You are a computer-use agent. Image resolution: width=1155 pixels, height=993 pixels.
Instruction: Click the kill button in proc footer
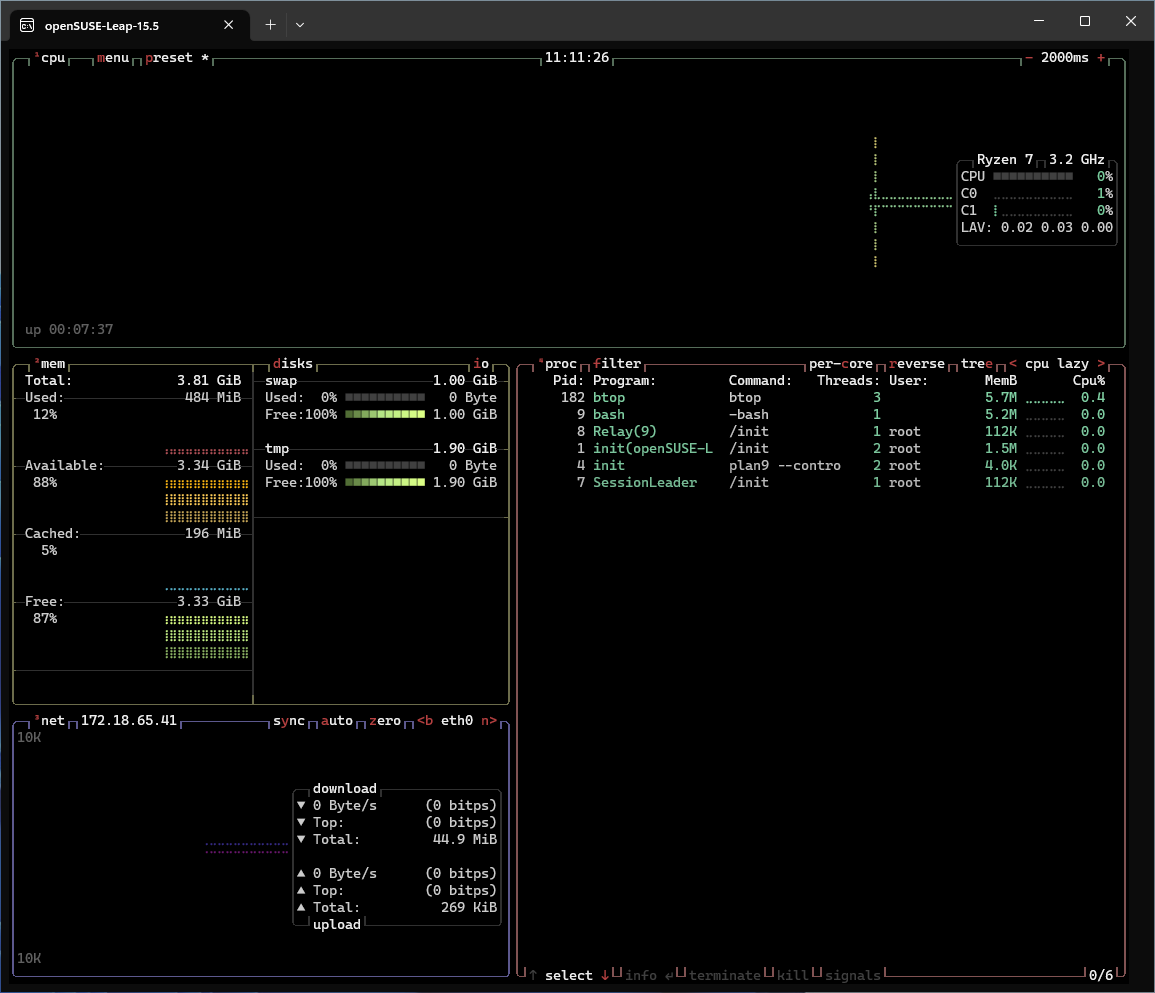[793, 975]
